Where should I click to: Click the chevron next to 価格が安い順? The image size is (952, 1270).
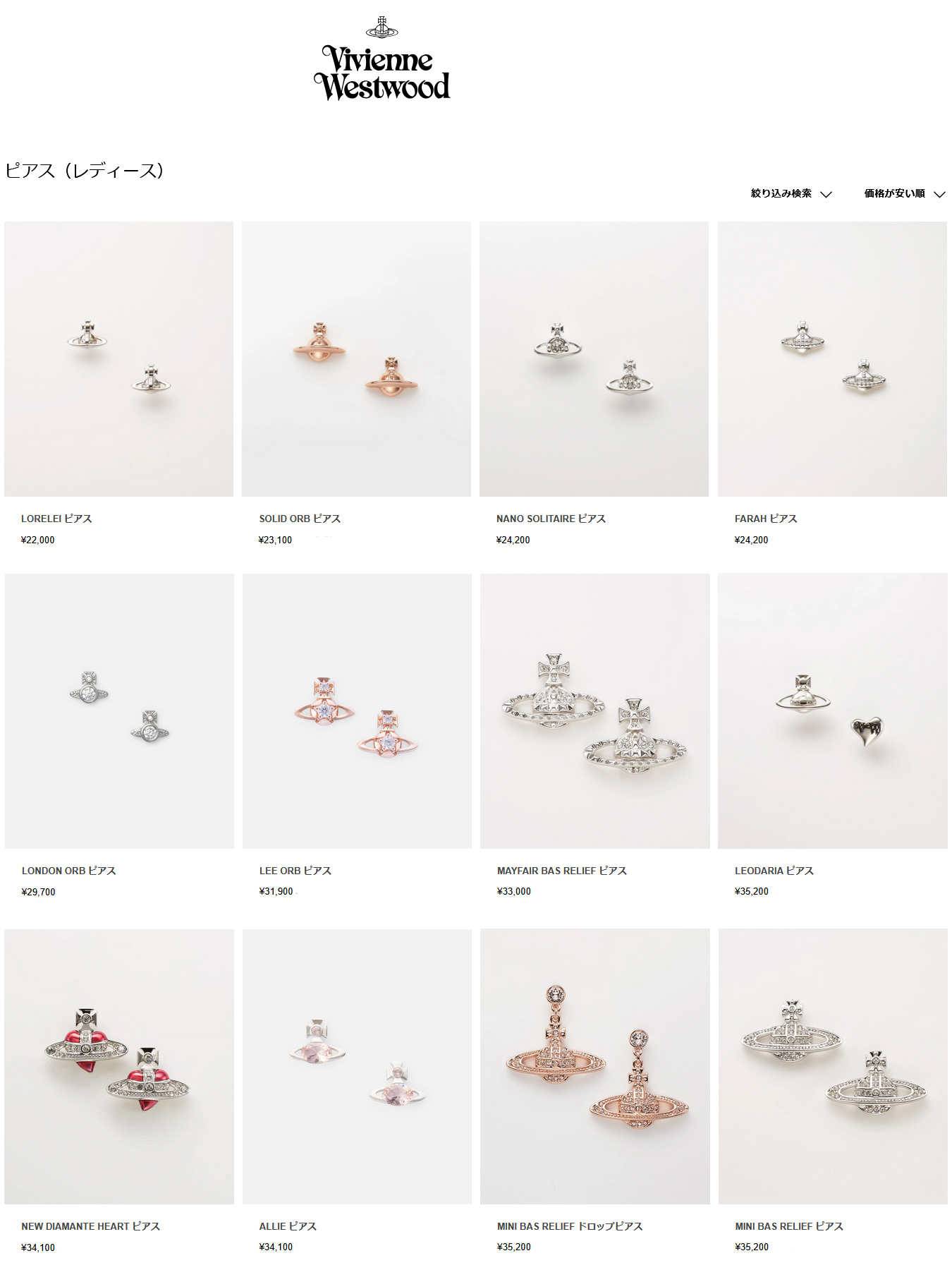coord(939,194)
